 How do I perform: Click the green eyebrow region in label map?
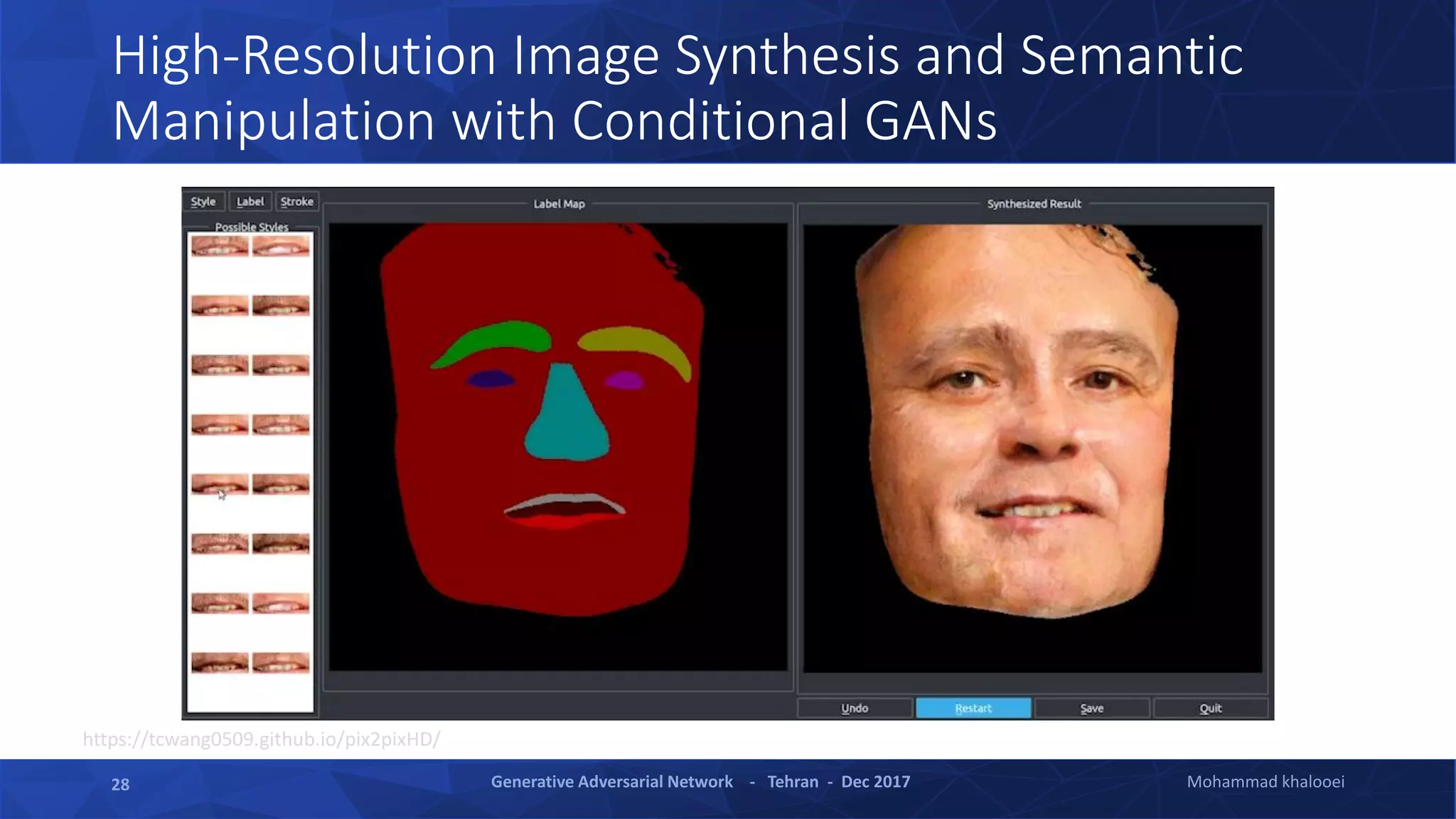tap(498, 338)
